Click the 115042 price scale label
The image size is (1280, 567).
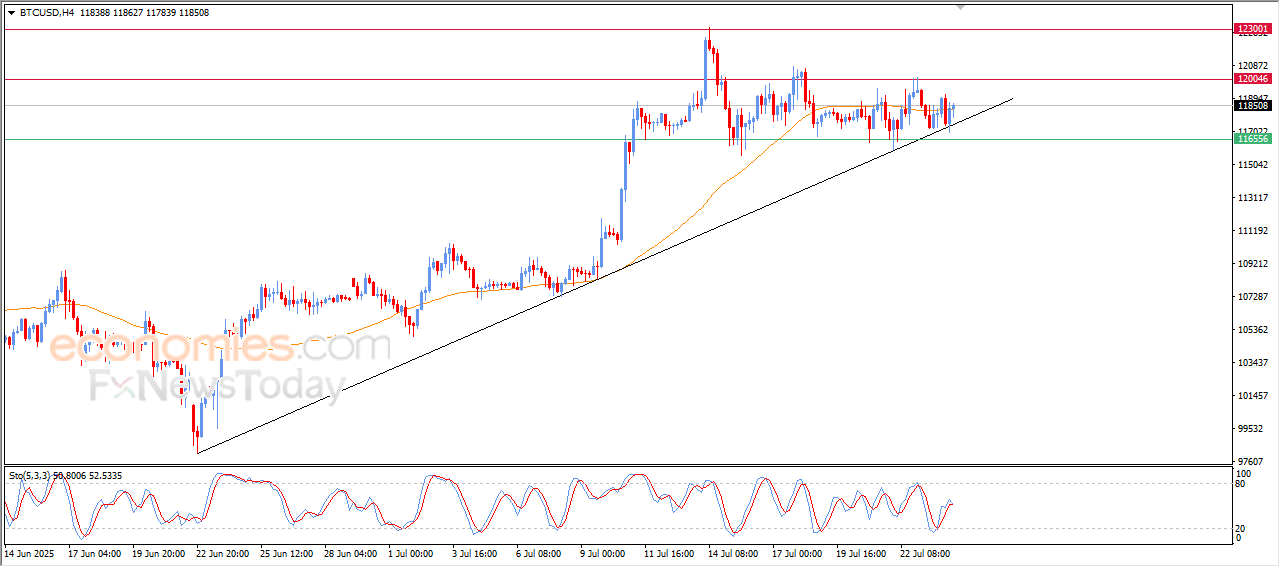point(1253,165)
